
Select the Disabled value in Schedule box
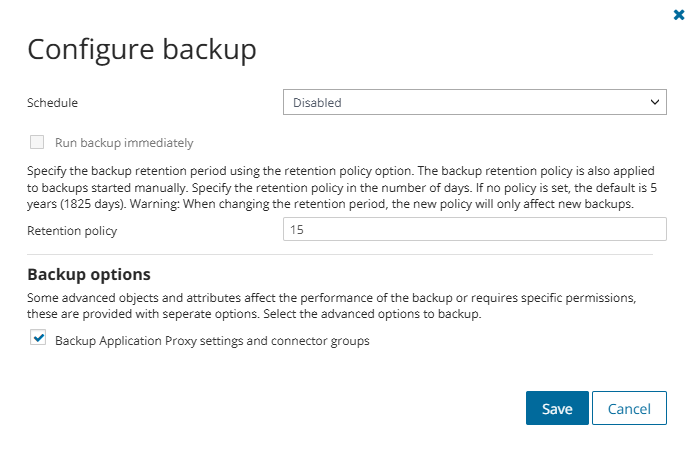click(318, 102)
